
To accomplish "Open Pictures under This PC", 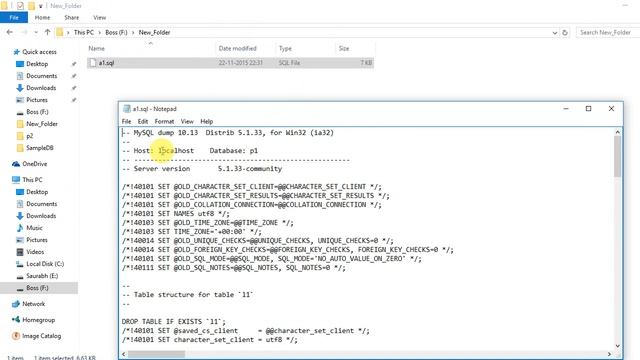I will coord(37,240).
